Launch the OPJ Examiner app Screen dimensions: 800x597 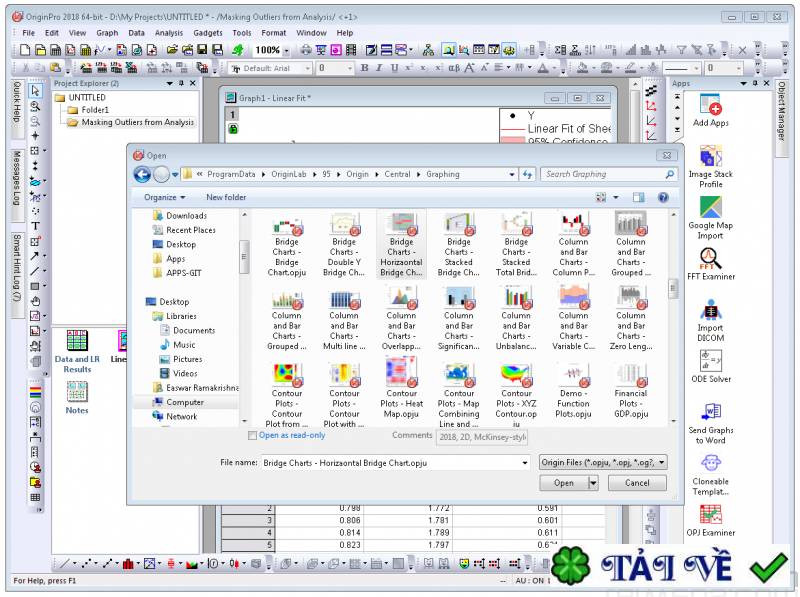pyautogui.click(x=711, y=520)
